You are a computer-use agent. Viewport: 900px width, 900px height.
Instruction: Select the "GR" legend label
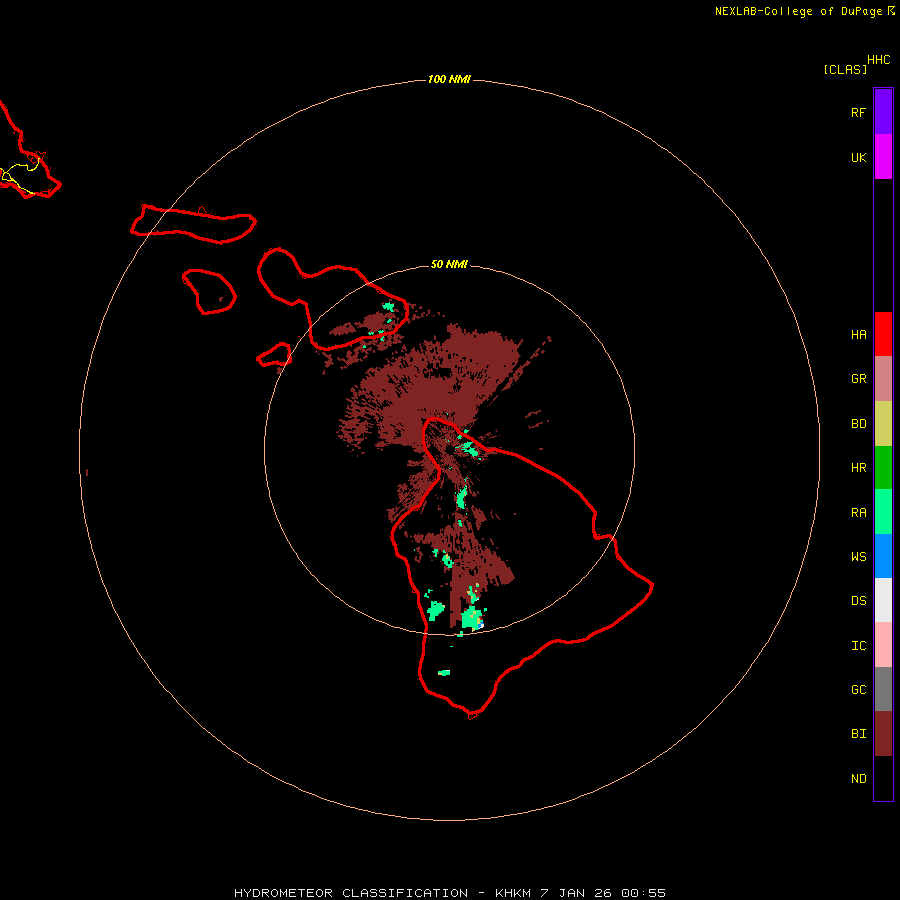point(858,379)
